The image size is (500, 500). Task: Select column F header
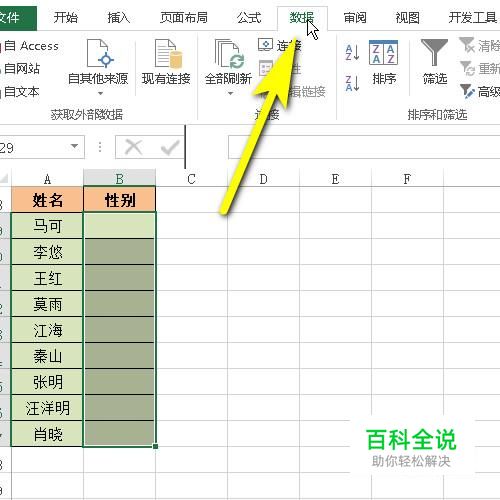coord(407,179)
